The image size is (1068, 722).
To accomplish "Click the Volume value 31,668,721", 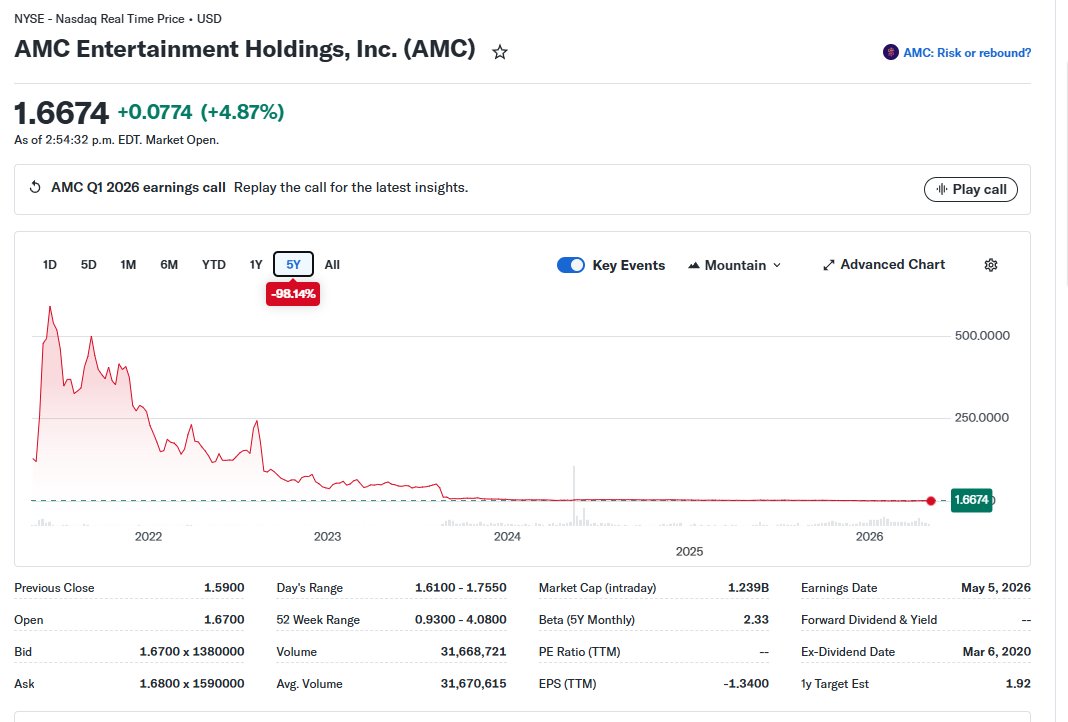I will [473, 652].
